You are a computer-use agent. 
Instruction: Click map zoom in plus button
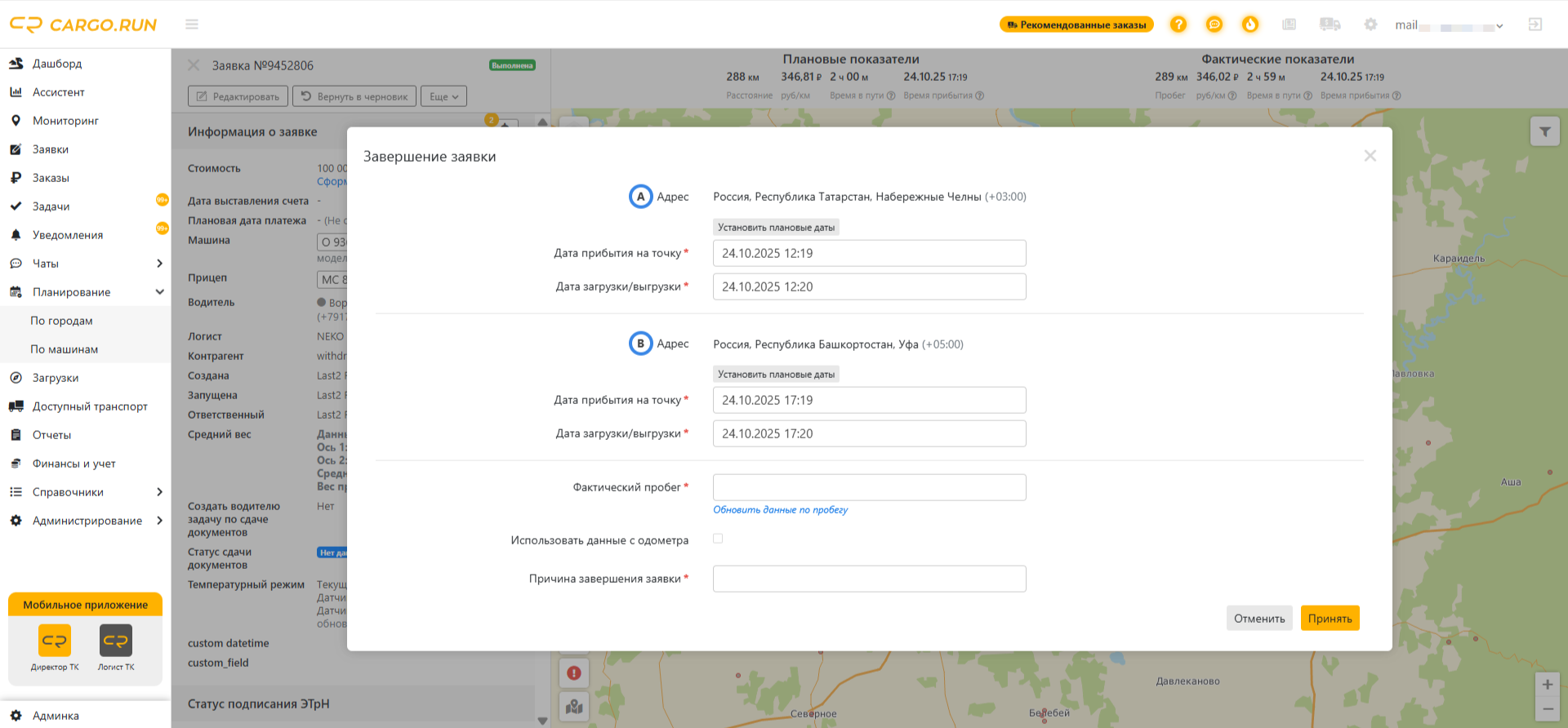(x=1547, y=685)
